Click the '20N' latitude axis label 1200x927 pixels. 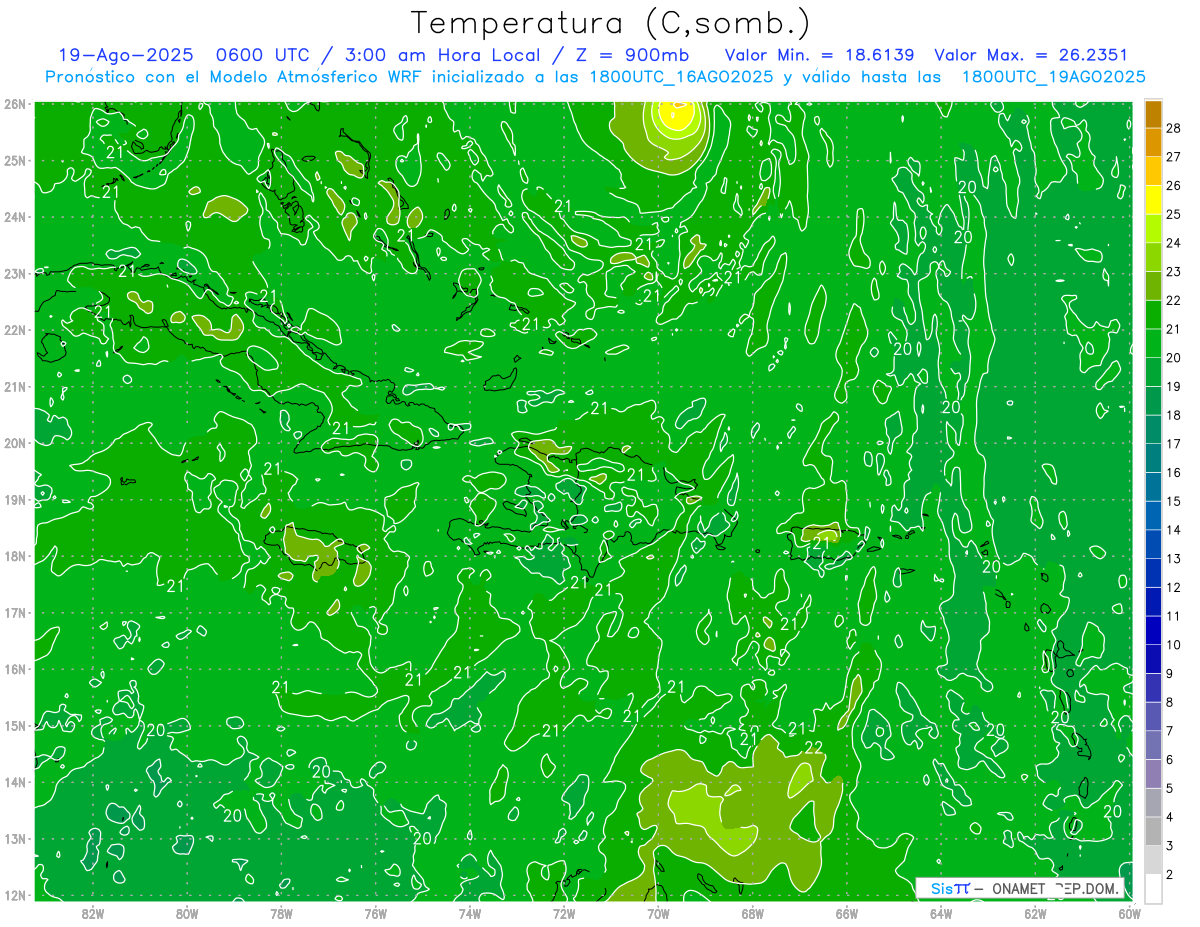coord(14,443)
